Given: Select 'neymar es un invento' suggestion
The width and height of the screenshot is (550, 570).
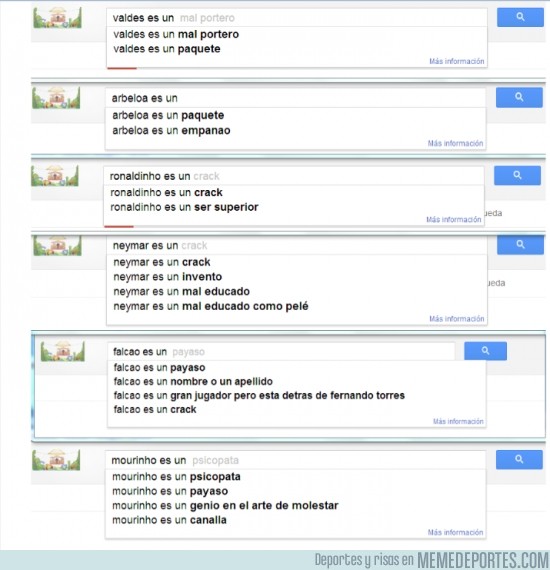Looking at the screenshot, I should point(168,277).
